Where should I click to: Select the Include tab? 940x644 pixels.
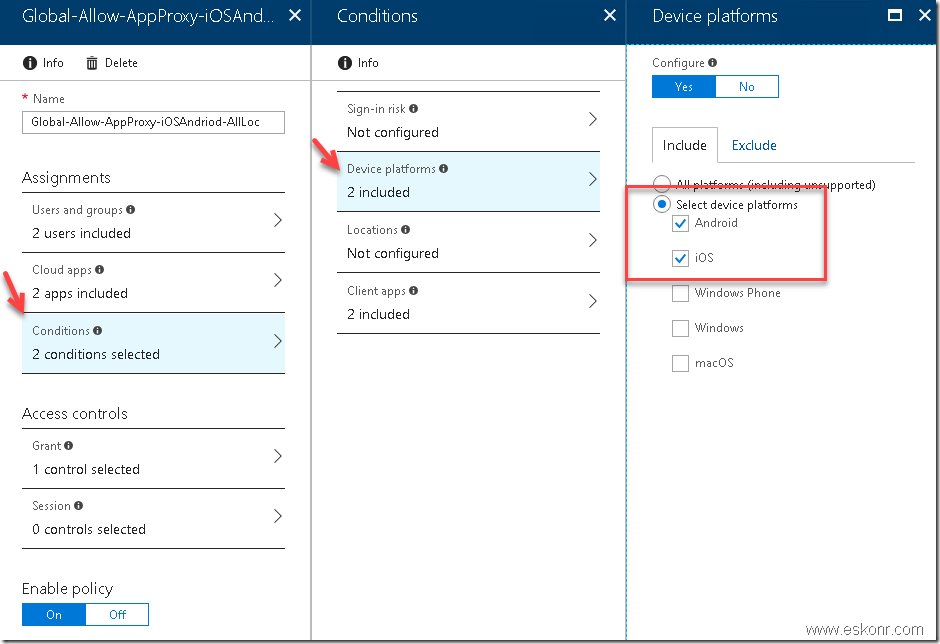pyautogui.click(x=684, y=145)
